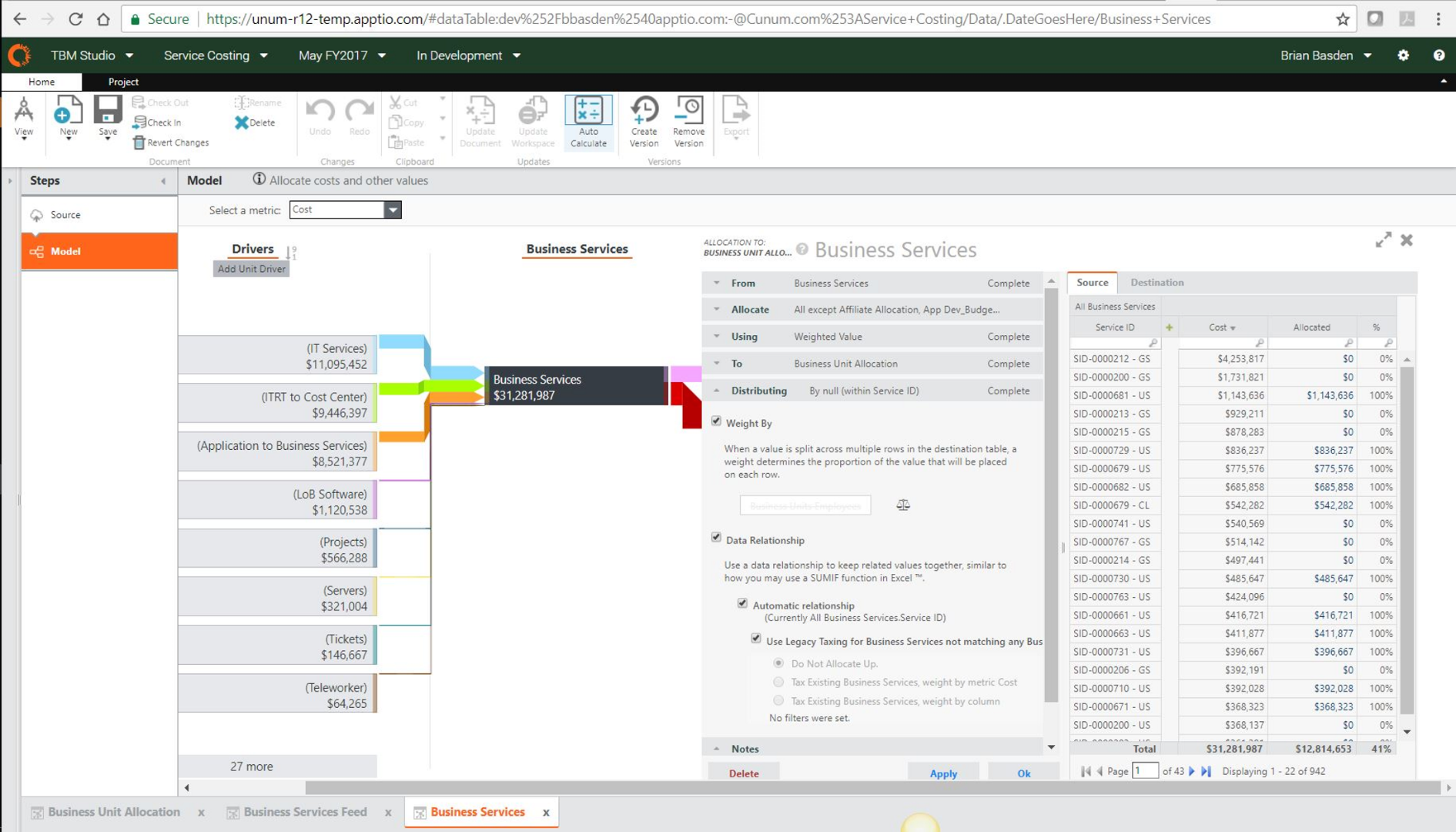Add a column with green plus icon
Image resolution: width=1456 pixels, height=832 pixels.
(x=1169, y=327)
